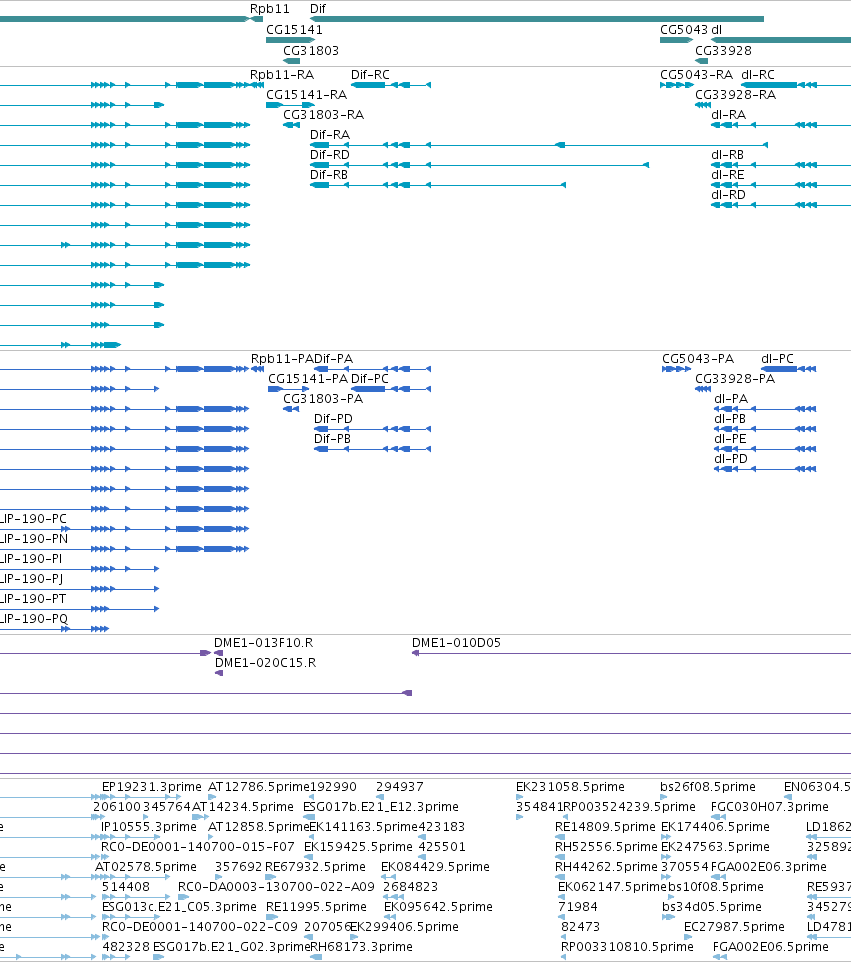Select the Dif-RC transcript label

tap(370, 75)
